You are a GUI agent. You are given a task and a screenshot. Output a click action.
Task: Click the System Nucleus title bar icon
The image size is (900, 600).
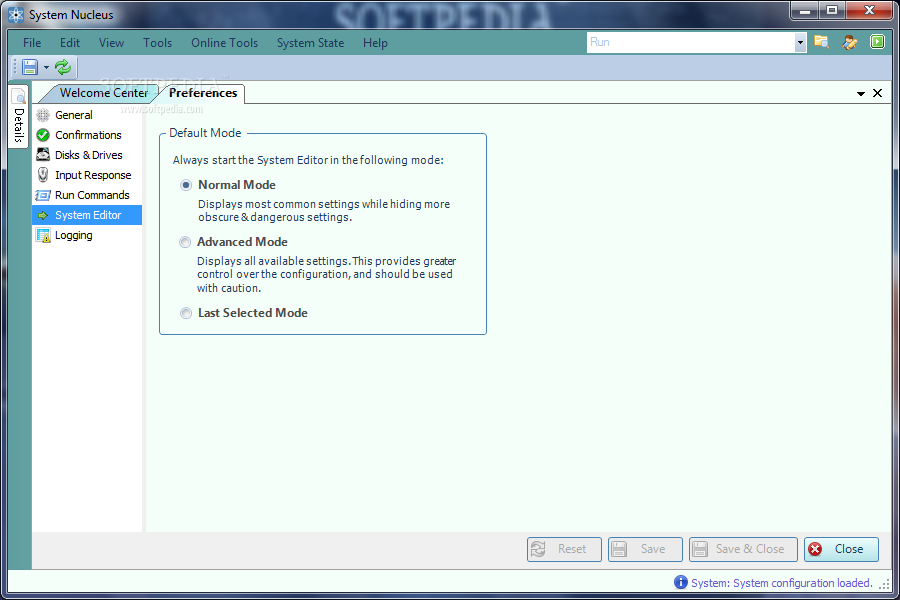[16, 15]
